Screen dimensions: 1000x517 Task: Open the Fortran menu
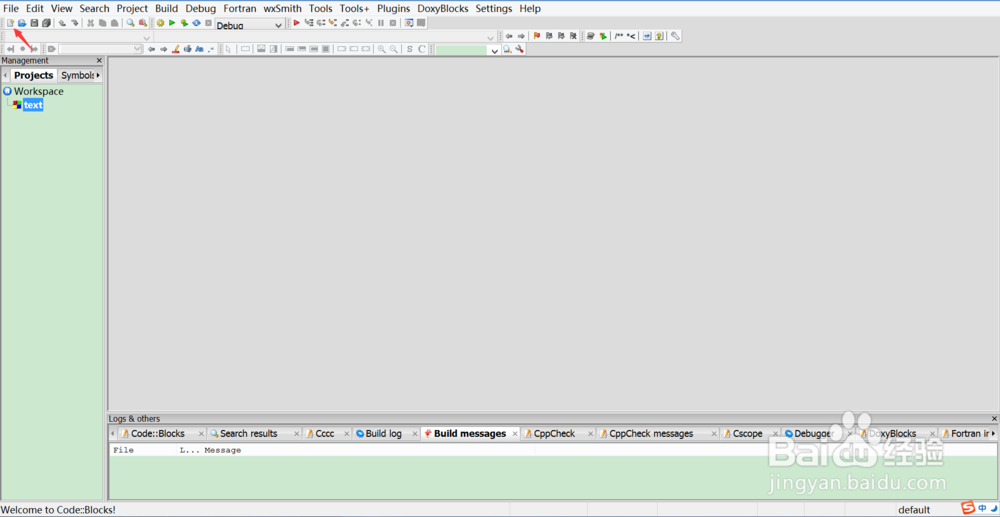[240, 8]
